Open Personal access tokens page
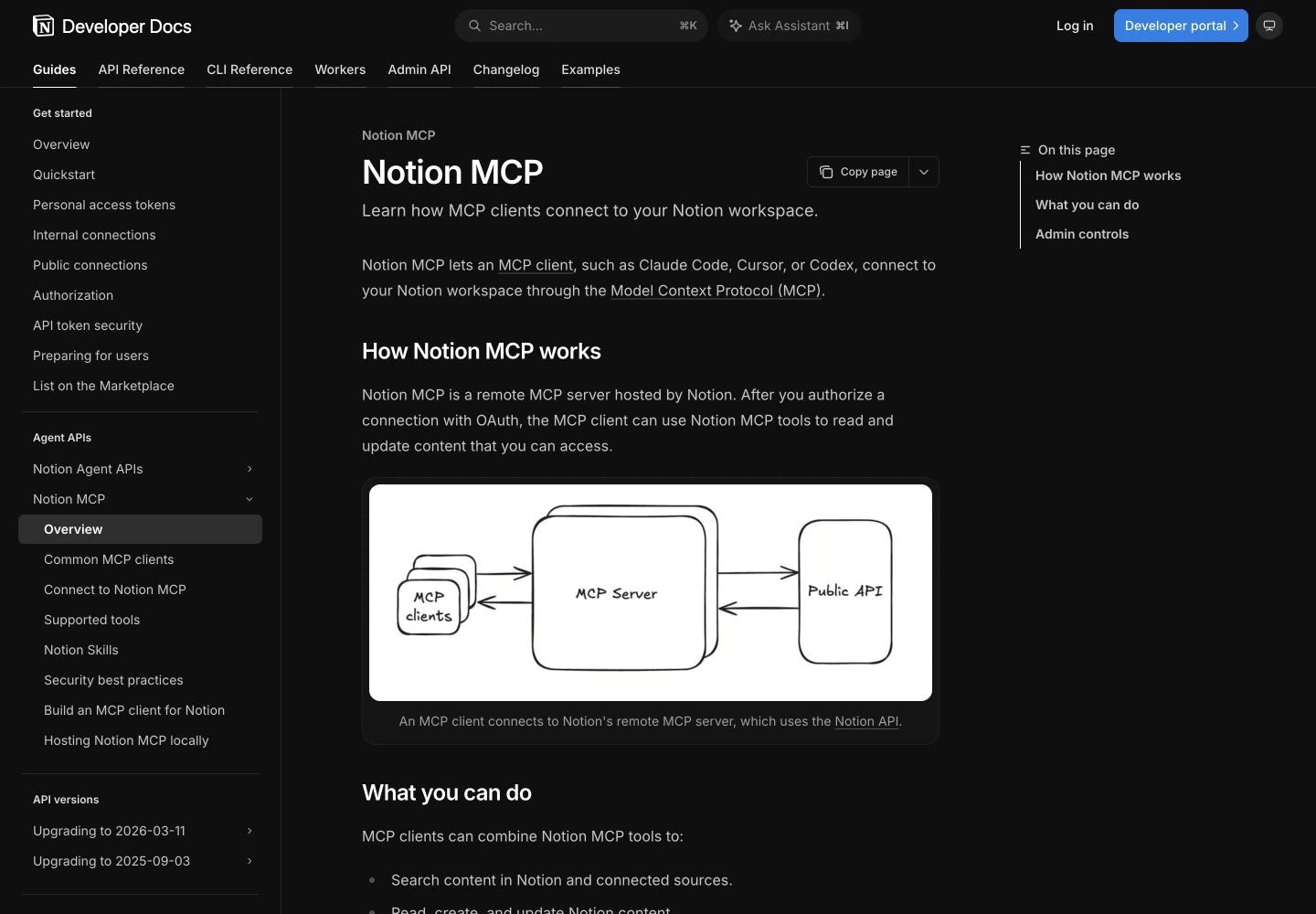The height and width of the screenshot is (914, 1316). click(x=104, y=205)
